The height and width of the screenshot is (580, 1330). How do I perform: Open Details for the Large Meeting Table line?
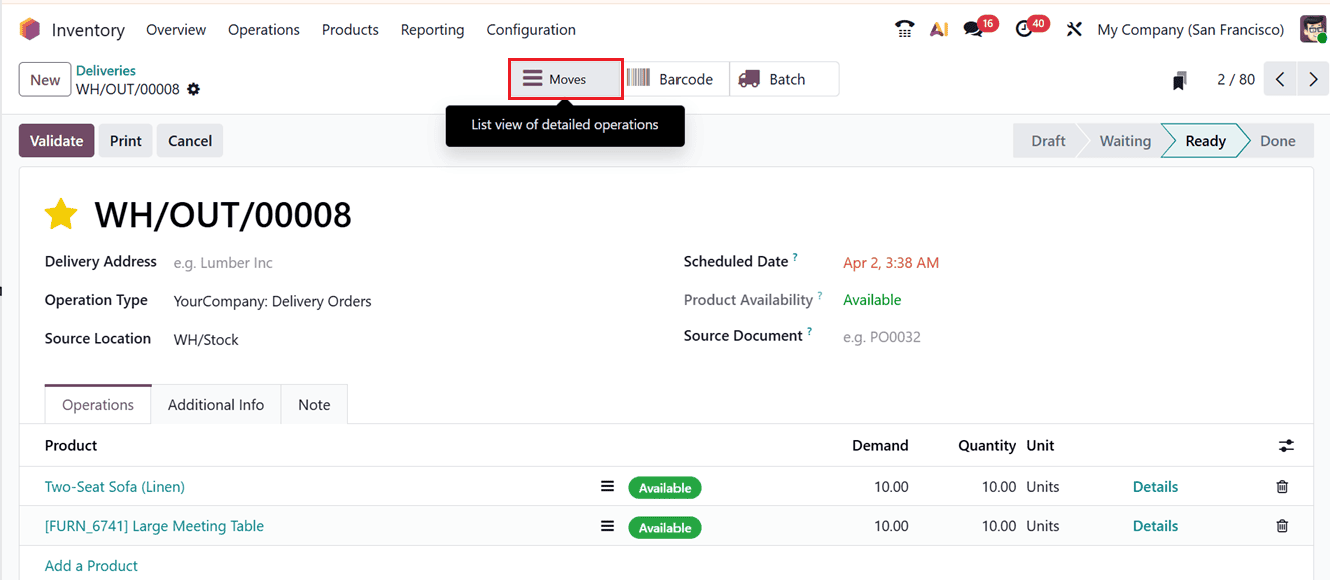click(1155, 525)
